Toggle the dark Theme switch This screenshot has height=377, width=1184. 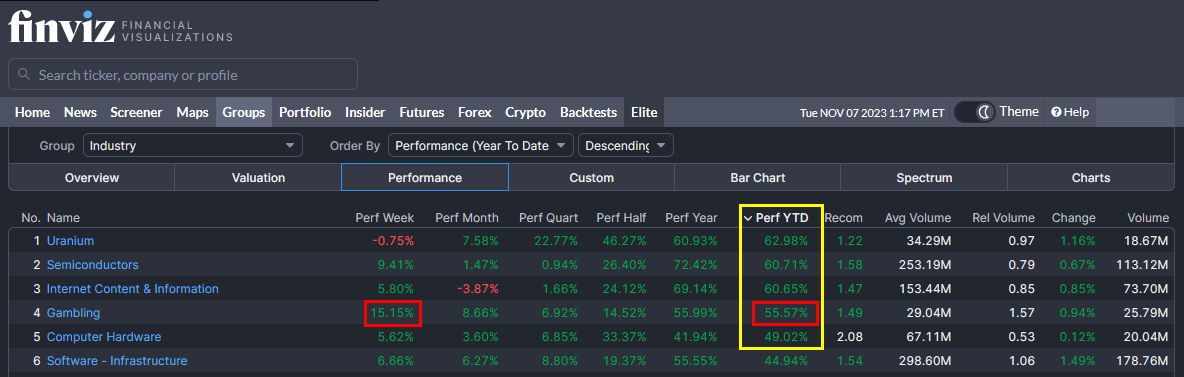975,112
